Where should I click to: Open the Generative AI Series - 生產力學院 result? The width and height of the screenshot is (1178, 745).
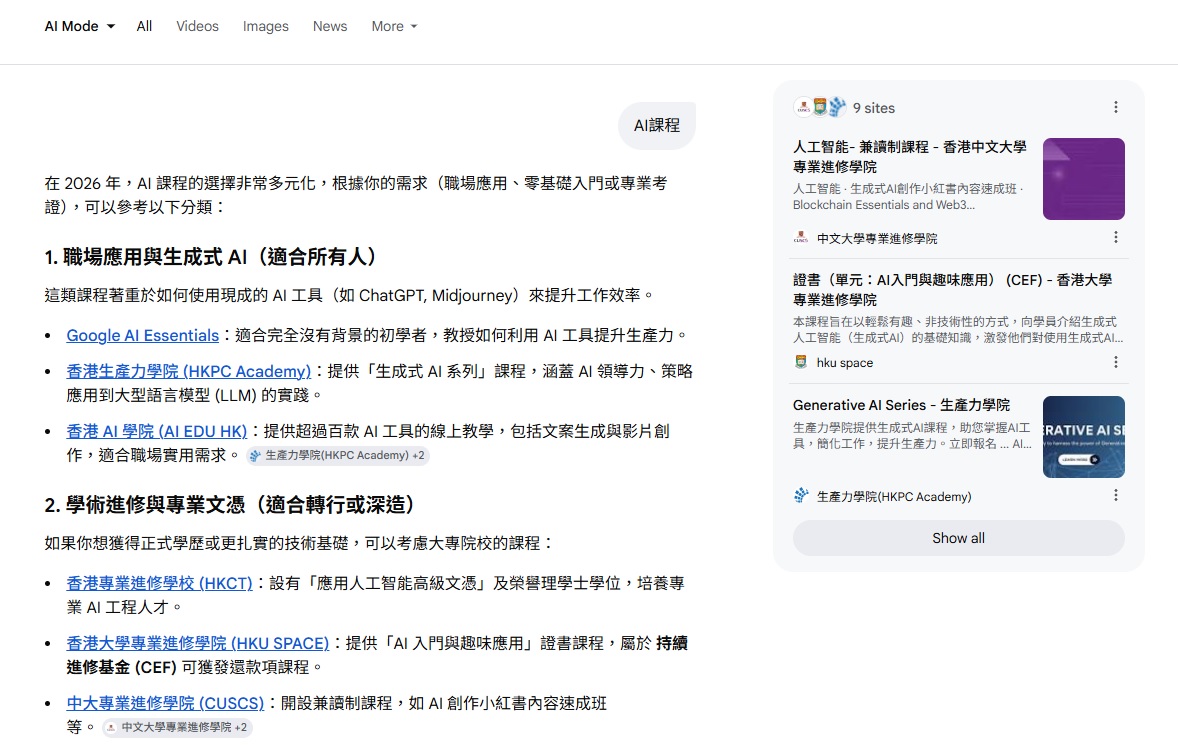coord(902,405)
